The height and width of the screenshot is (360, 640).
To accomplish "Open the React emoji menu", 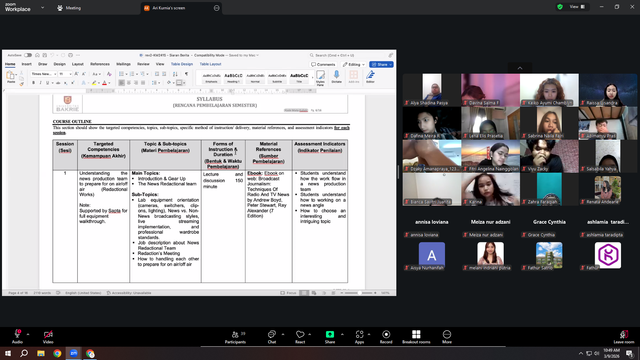I will [x=300, y=337].
